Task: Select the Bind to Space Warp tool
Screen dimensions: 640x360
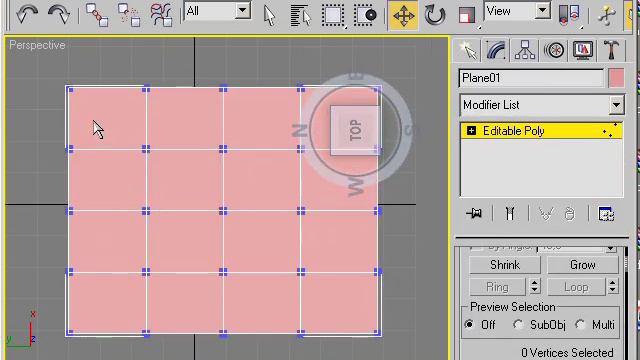Action: coord(161,15)
